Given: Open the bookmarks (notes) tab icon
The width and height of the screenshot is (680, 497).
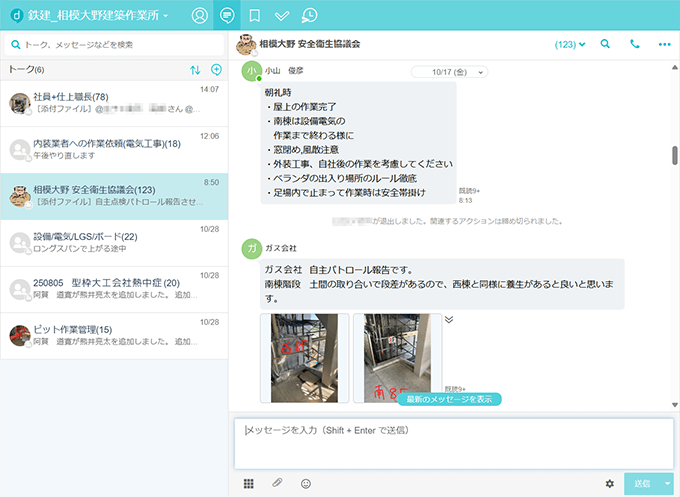Looking at the screenshot, I should coord(255,16).
